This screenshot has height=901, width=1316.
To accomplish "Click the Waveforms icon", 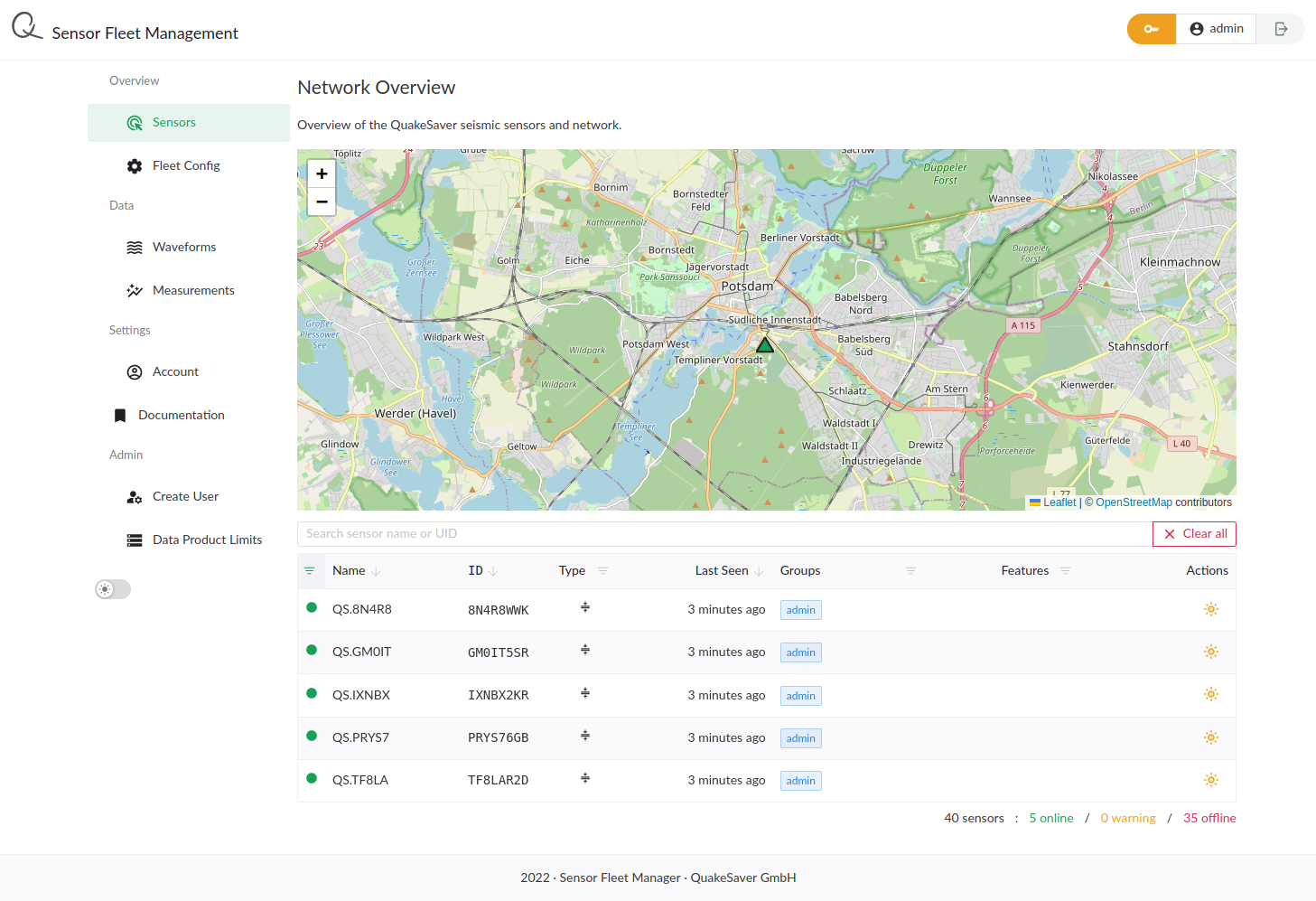I will pyautogui.click(x=134, y=246).
